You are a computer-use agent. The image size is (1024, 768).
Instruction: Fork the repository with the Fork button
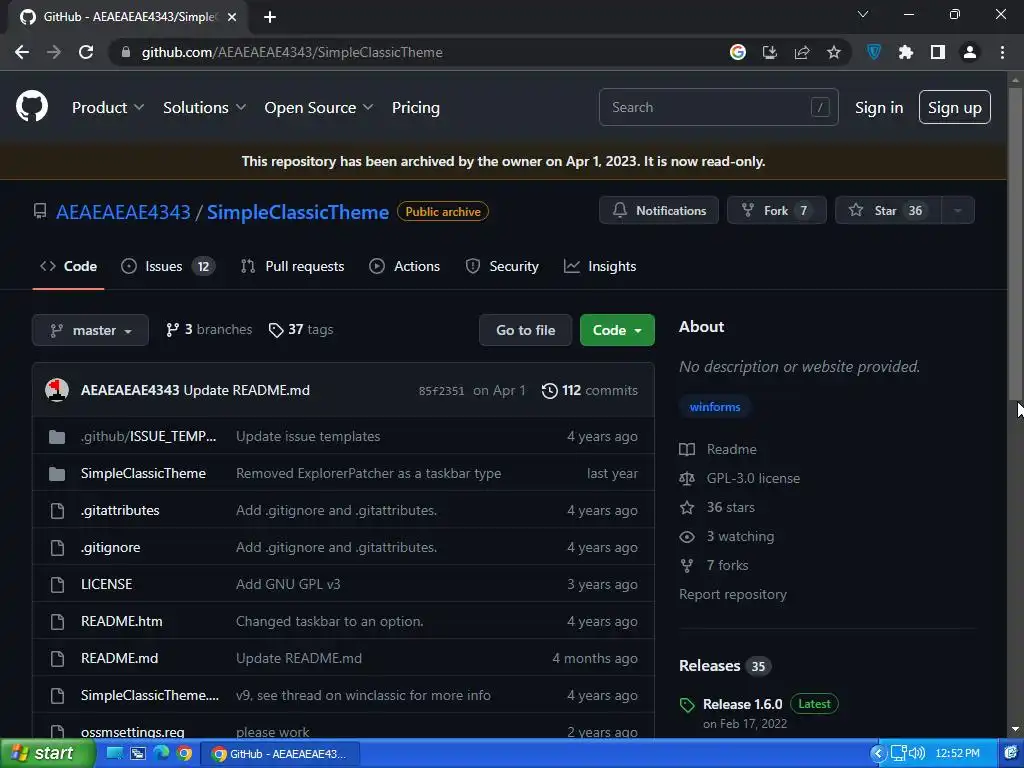coord(776,210)
